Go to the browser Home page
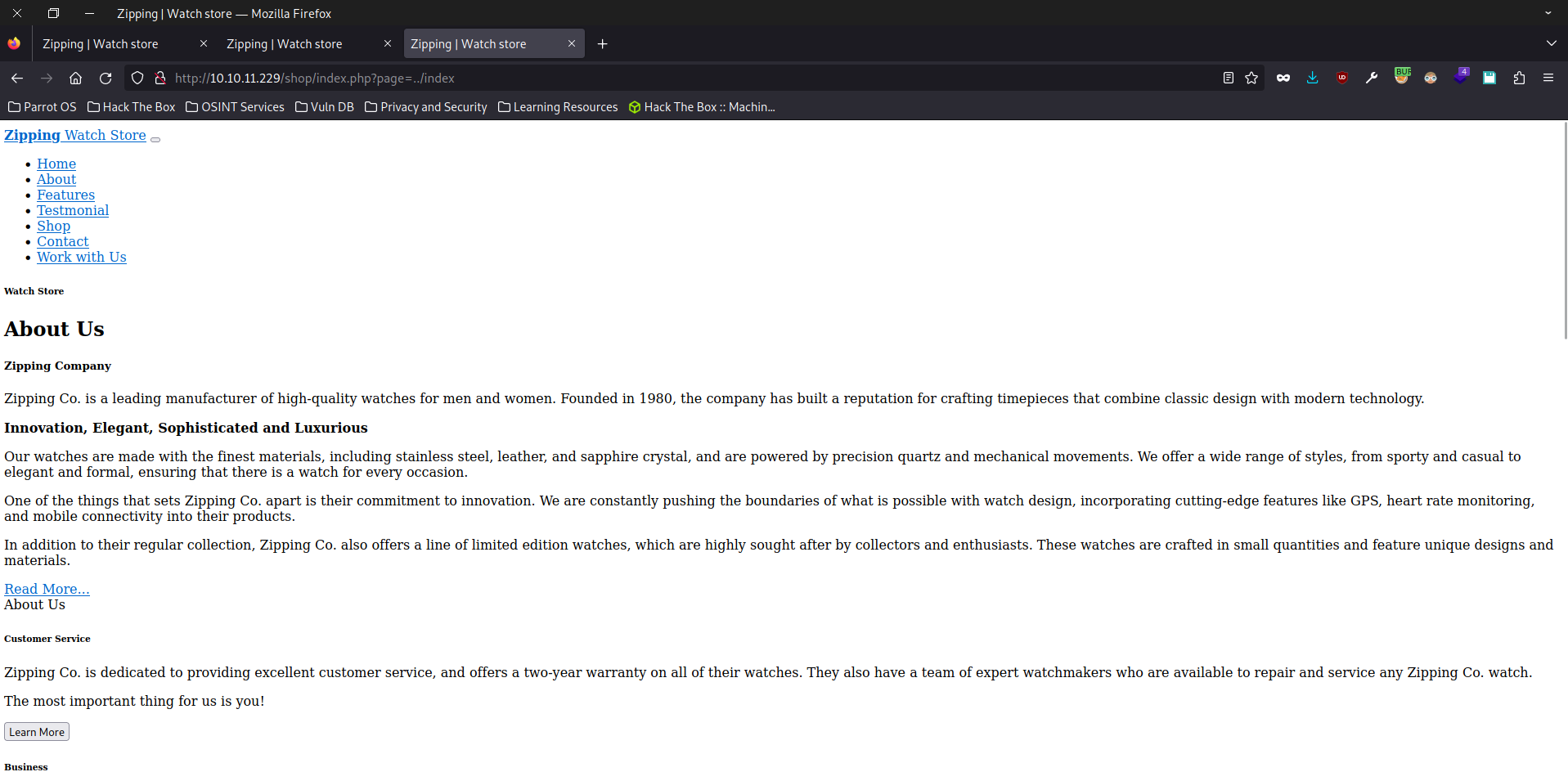The height and width of the screenshot is (781, 1568). [75, 78]
